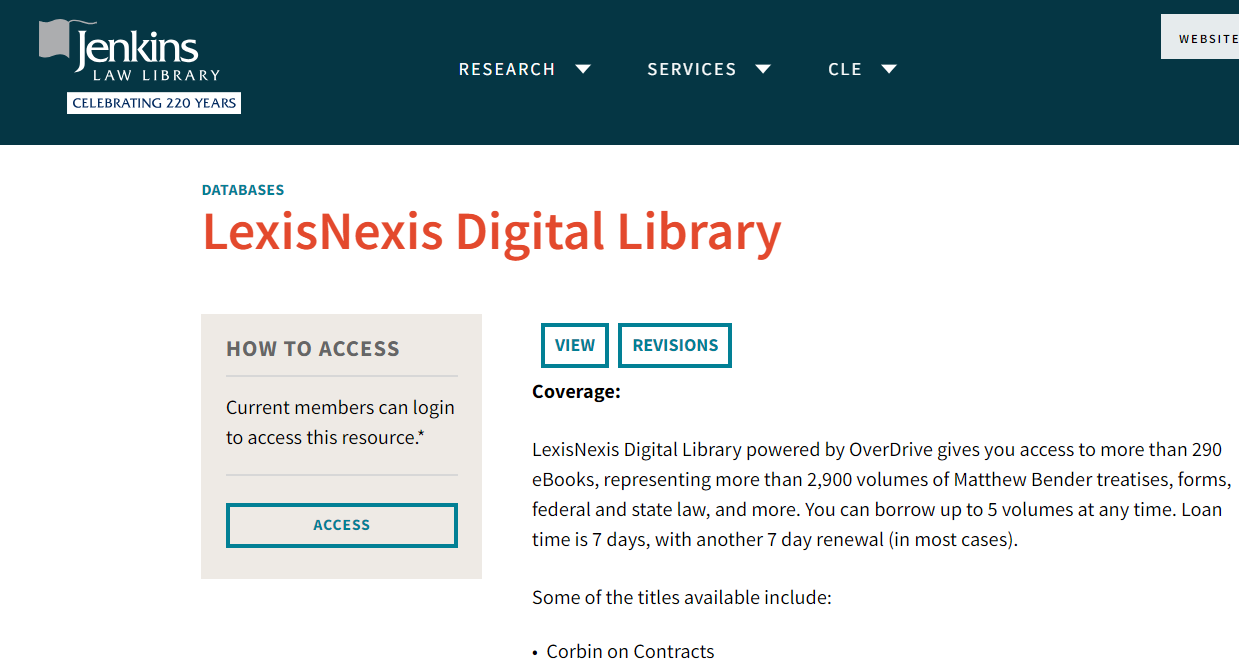Image resolution: width=1239 pixels, height=659 pixels.
Task: Click the Coverage: label
Action: (x=576, y=392)
